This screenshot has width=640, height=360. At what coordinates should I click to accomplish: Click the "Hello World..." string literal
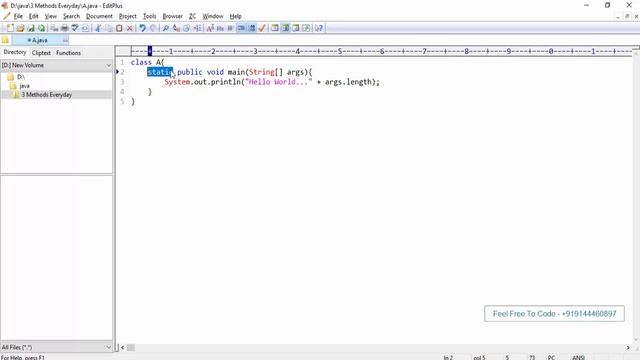pos(278,82)
